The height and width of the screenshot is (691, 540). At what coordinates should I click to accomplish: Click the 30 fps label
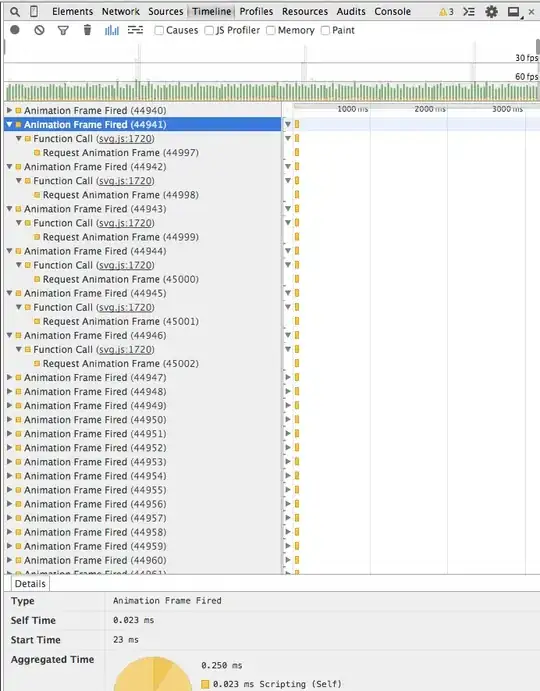(x=526, y=58)
